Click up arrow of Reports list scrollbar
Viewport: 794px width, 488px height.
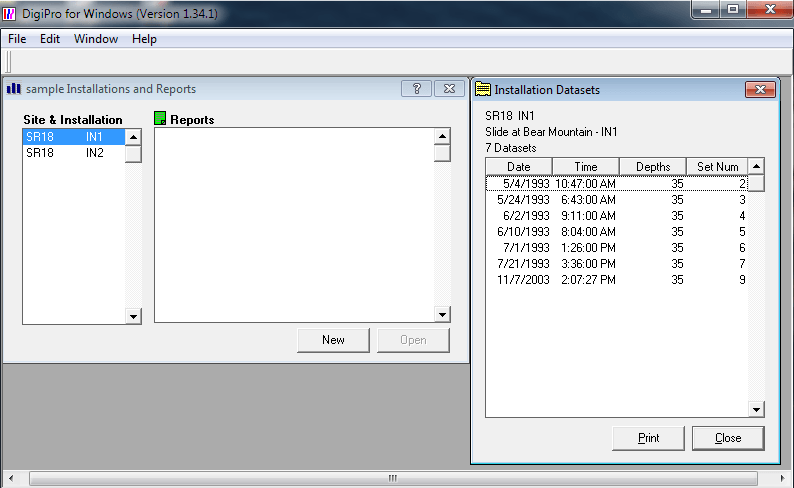pos(442,136)
